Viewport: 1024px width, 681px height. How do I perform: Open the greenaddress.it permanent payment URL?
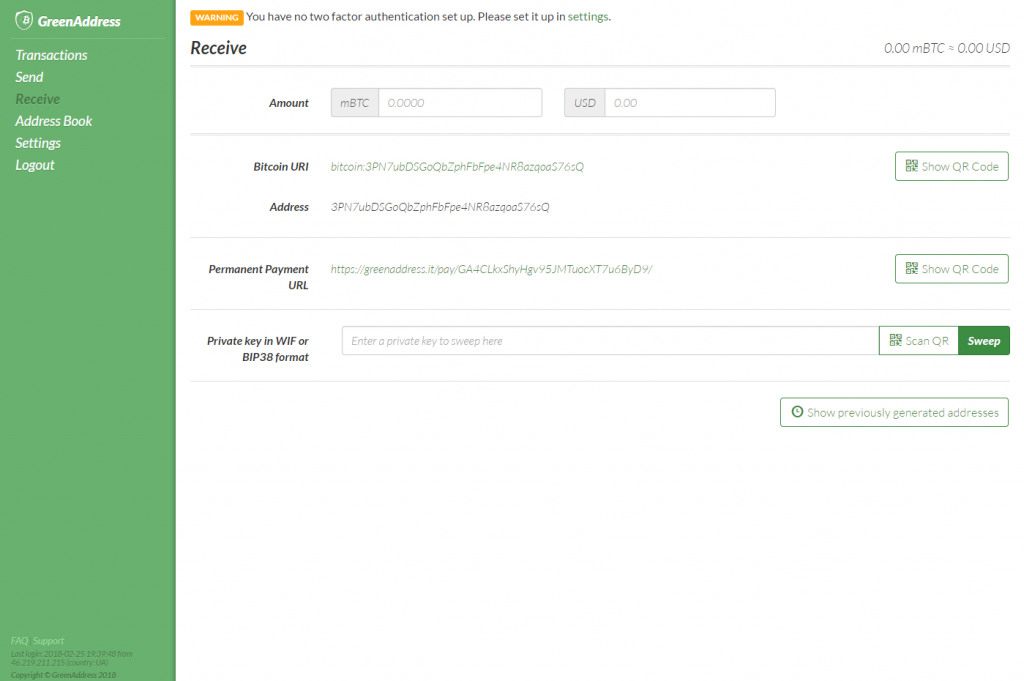coord(491,269)
